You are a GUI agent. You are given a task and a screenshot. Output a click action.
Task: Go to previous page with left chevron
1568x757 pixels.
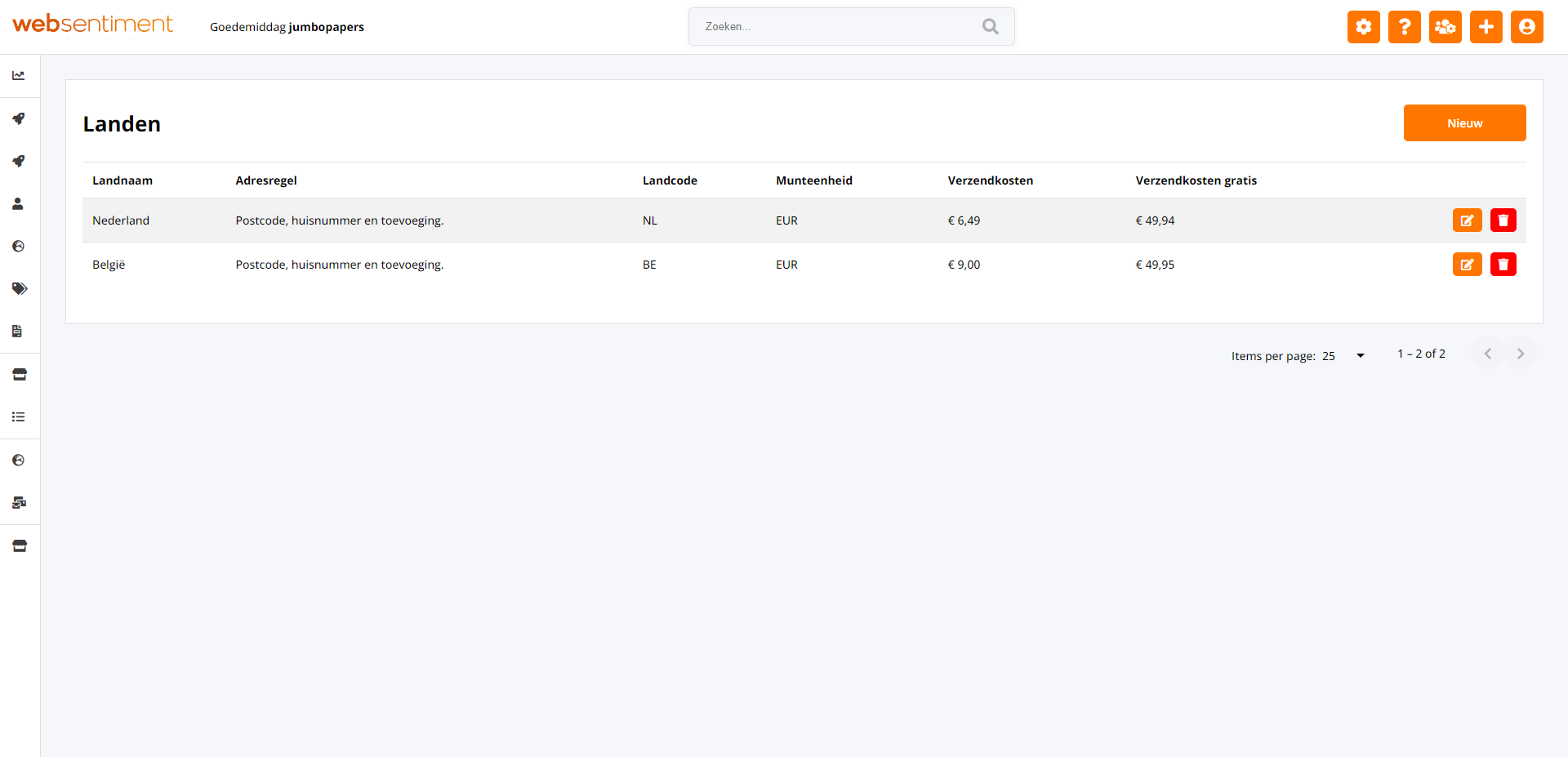pos(1487,354)
